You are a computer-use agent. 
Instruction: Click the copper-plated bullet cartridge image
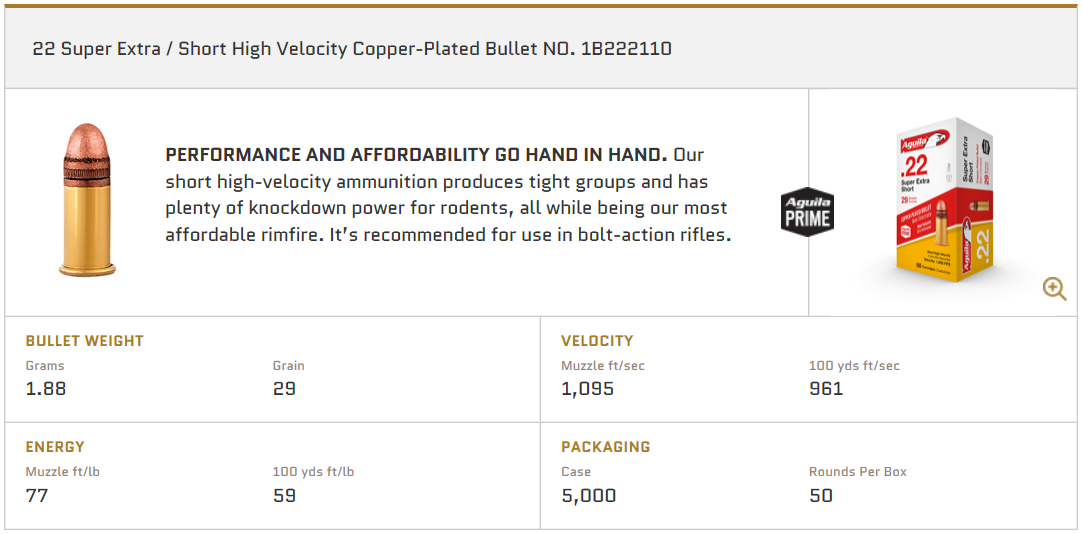87,201
